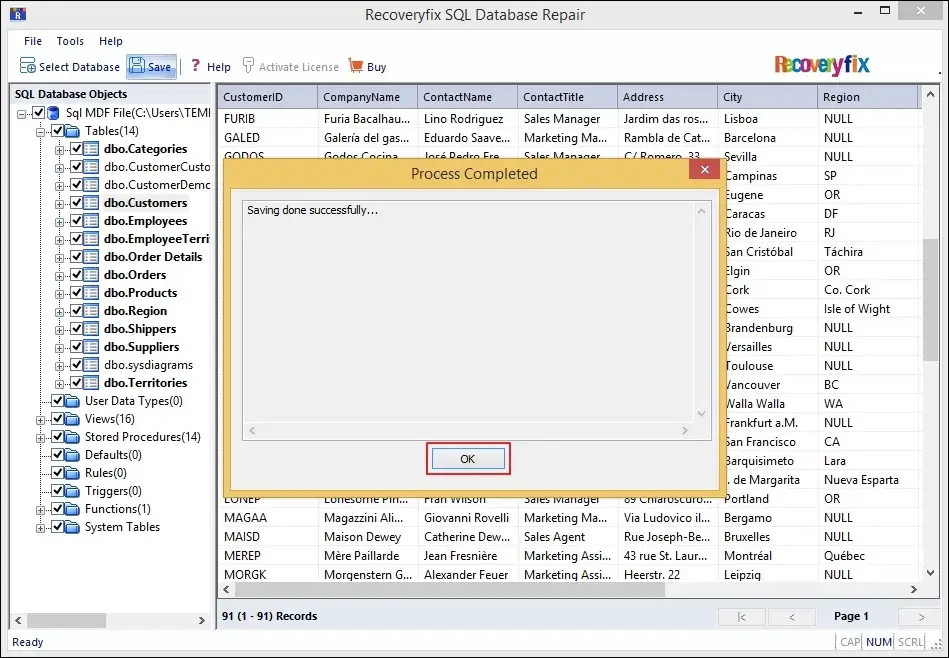949x658 pixels.
Task: Go to the previous records page
Action: pos(792,617)
